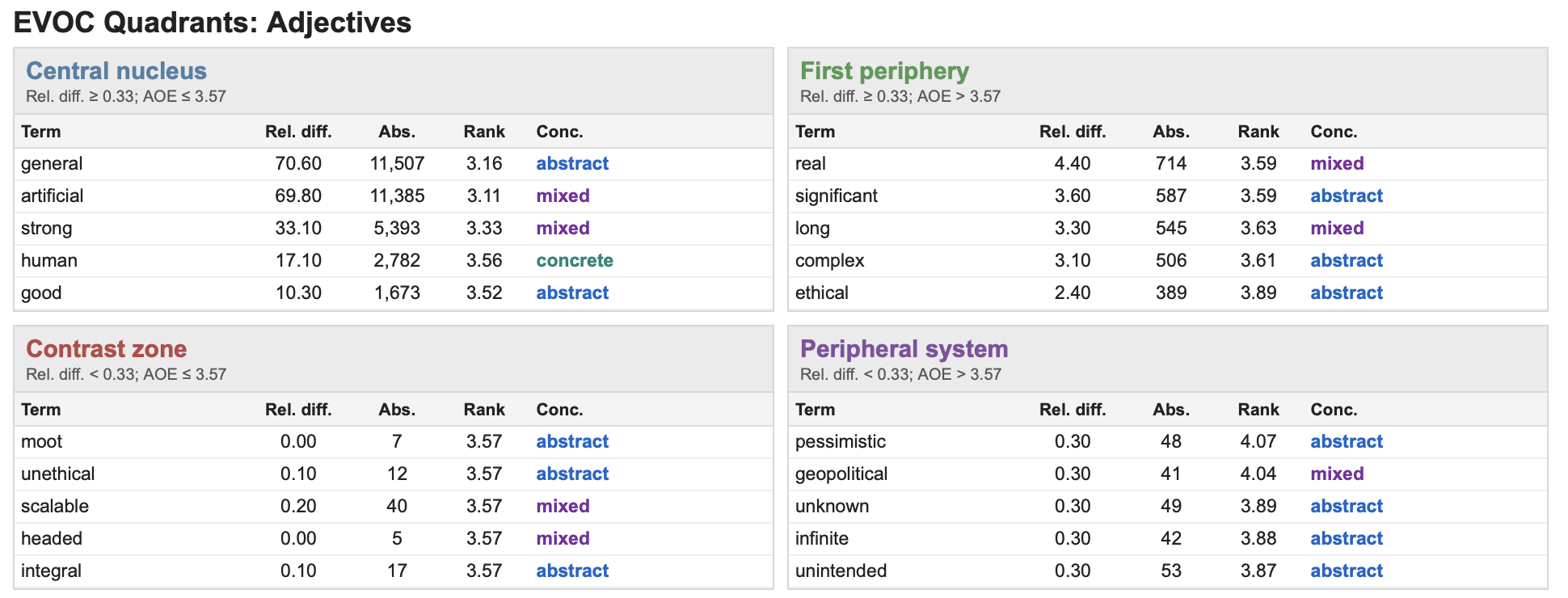Click the 'geopolitical' term row
The width and height of the screenshot is (1568, 598).
(x=1168, y=474)
